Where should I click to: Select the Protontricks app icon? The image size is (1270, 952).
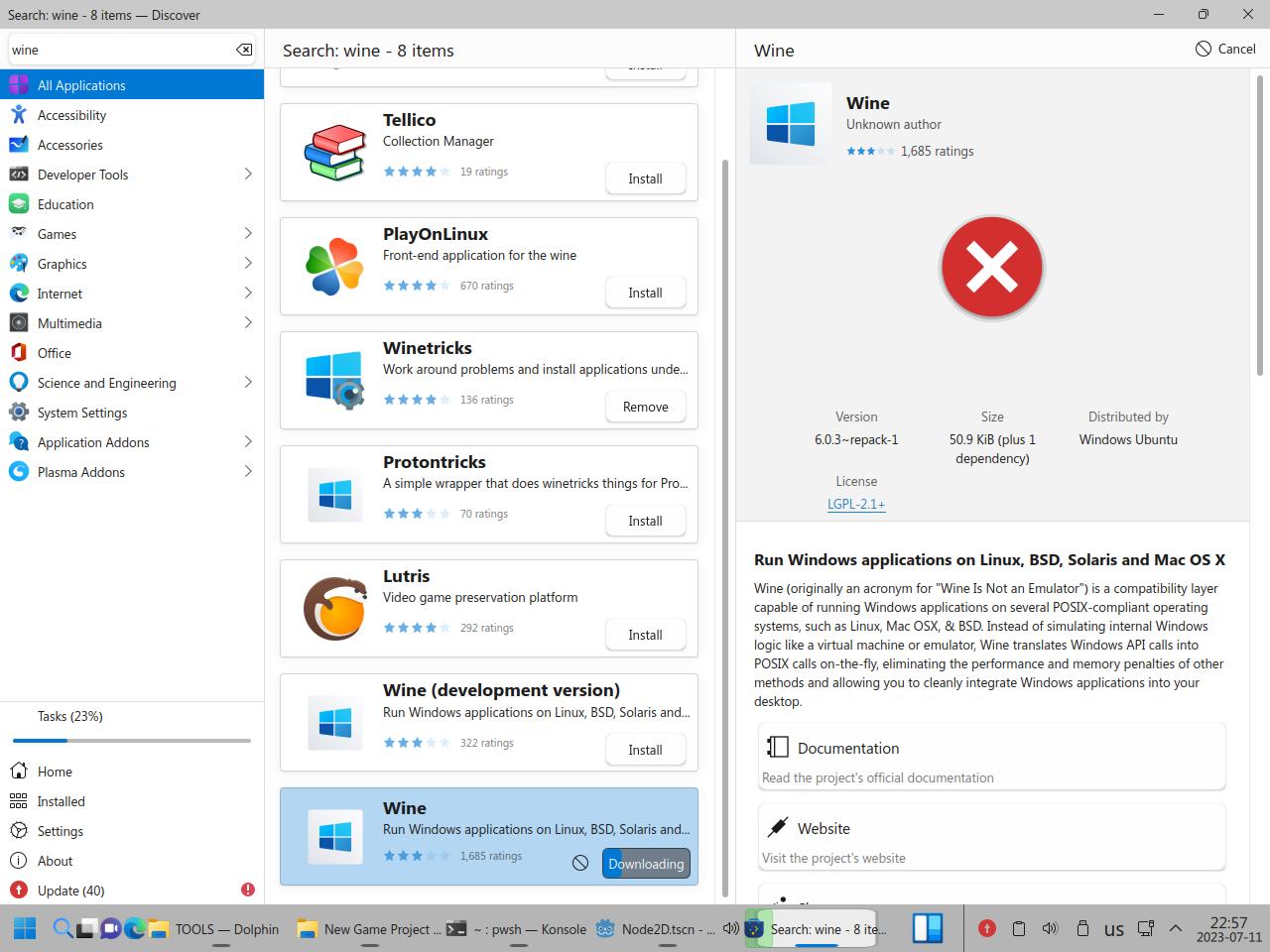(x=334, y=495)
